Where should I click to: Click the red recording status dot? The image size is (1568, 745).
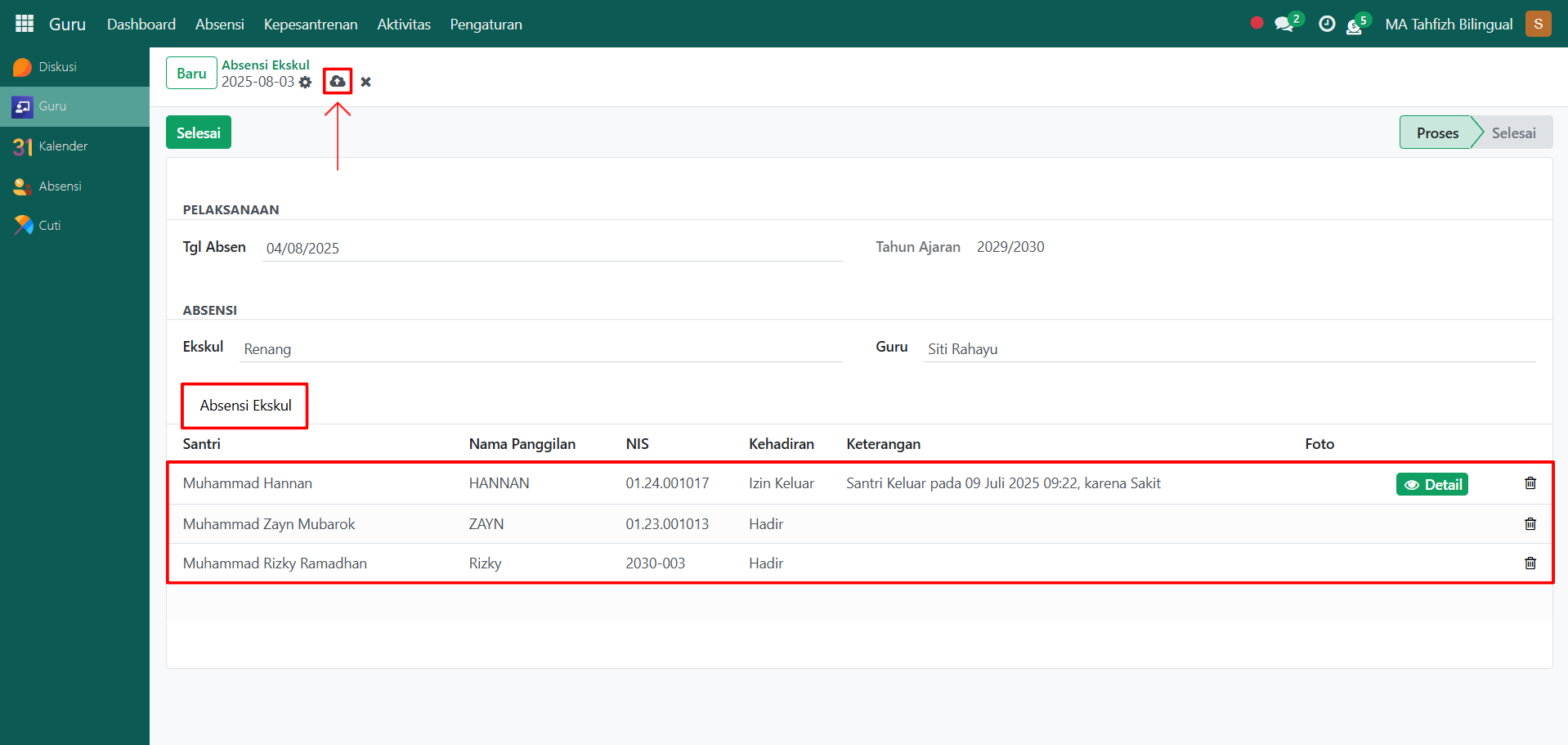coord(1257,23)
